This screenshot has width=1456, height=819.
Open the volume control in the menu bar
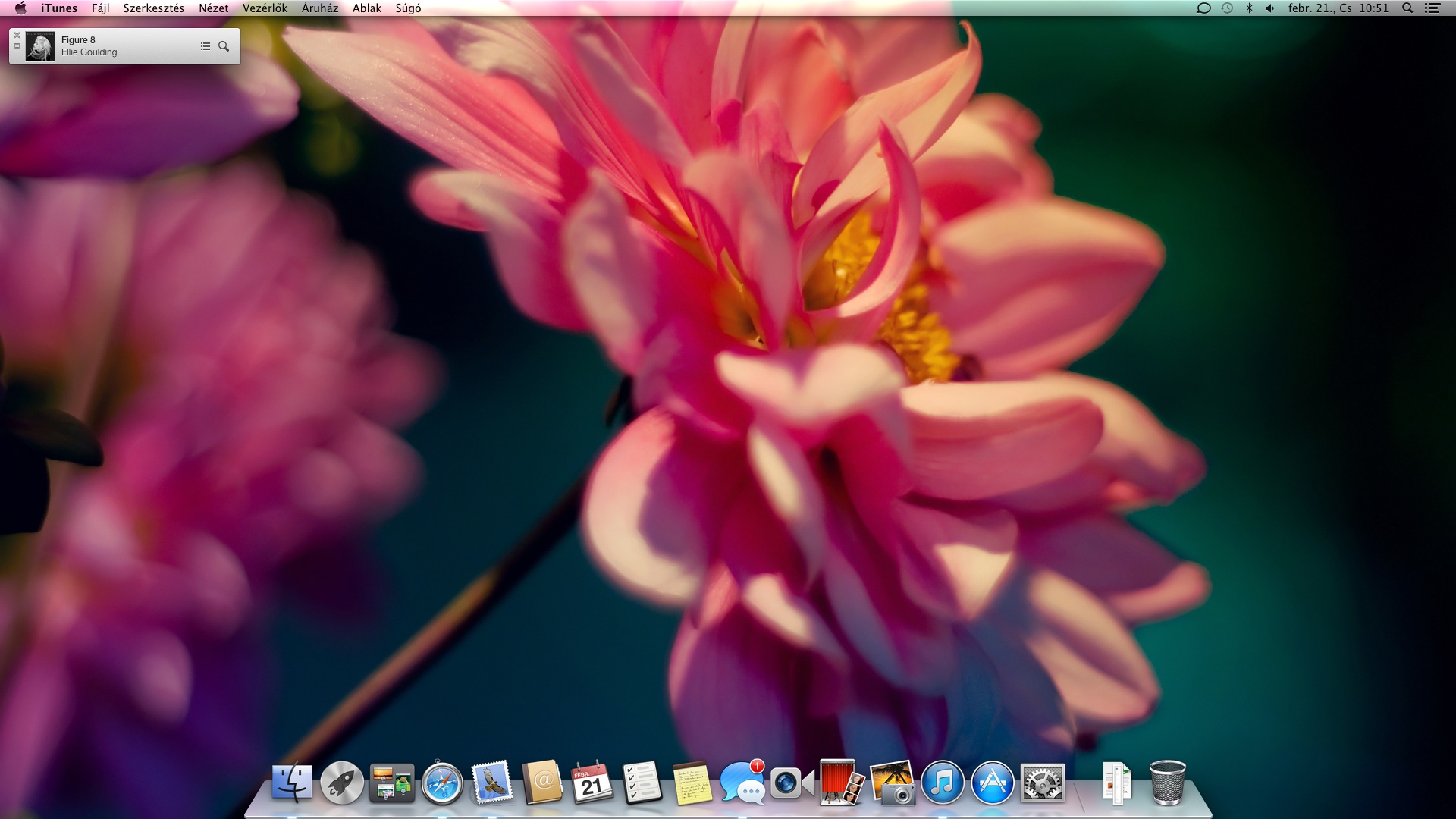1269,8
